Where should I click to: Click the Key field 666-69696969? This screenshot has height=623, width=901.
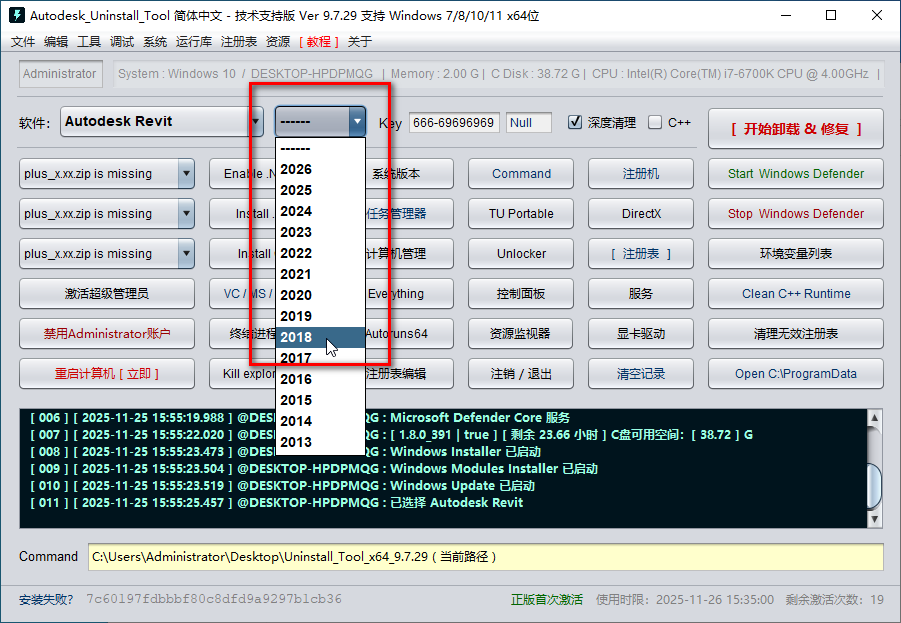(x=454, y=122)
